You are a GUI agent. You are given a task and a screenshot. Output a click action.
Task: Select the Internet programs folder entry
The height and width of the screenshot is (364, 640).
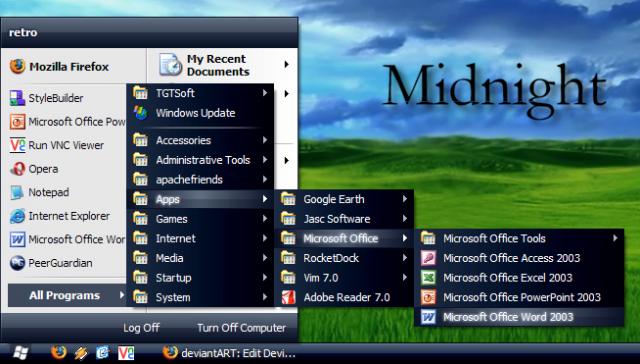[200, 238]
